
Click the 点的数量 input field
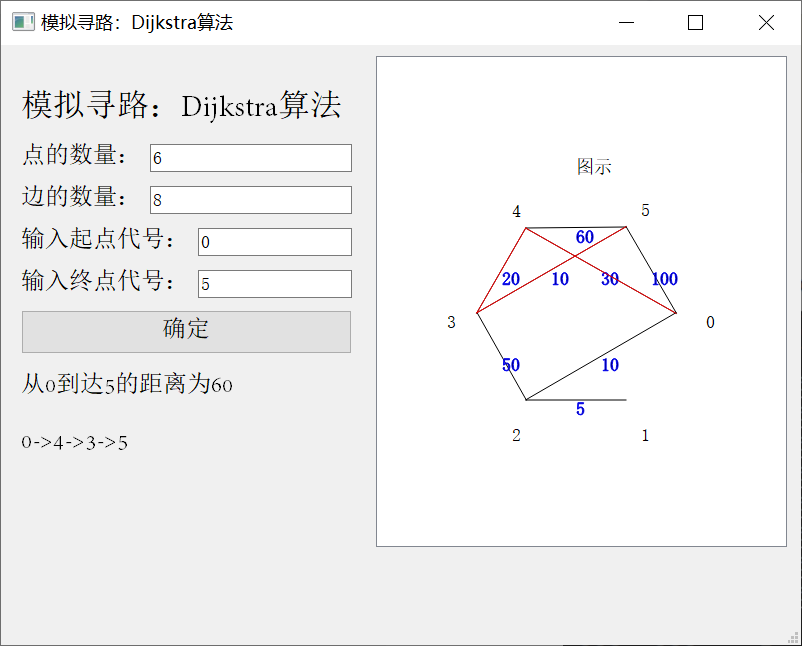click(251, 158)
